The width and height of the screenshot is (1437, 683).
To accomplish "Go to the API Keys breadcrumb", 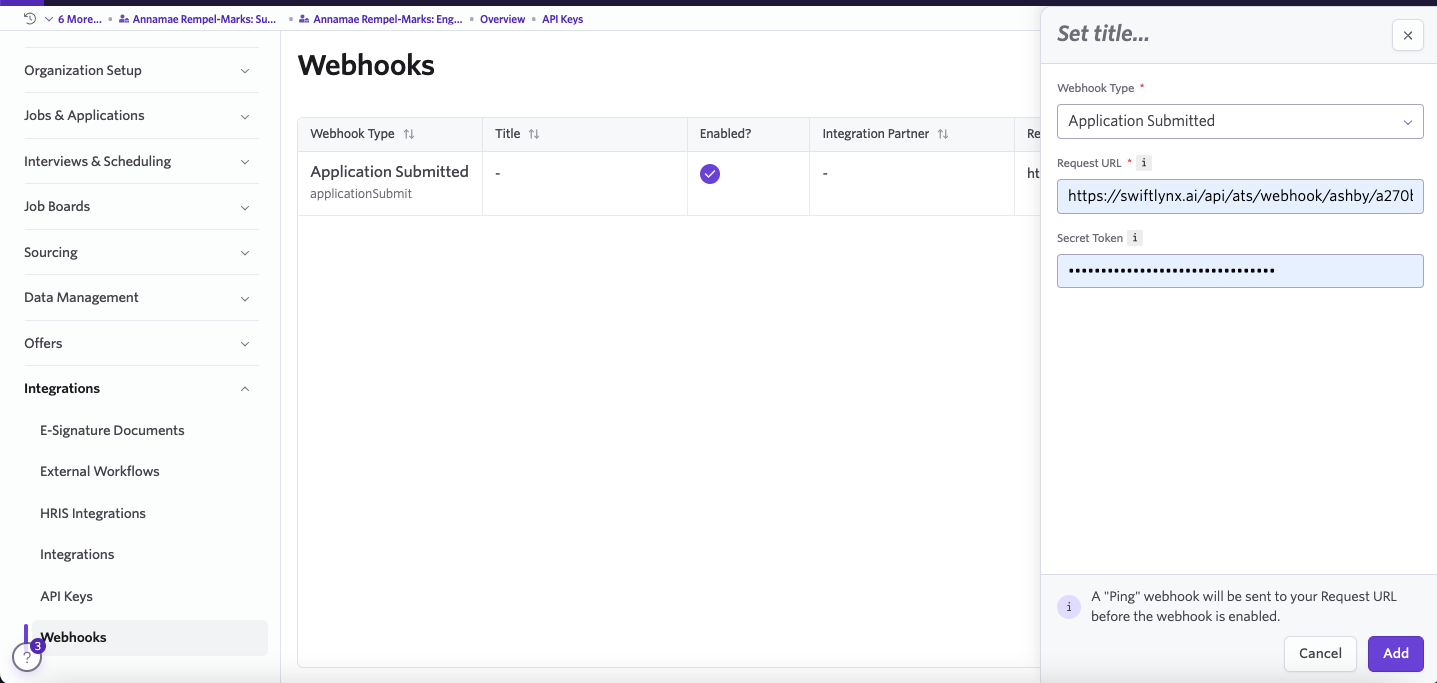I will click(x=562, y=19).
